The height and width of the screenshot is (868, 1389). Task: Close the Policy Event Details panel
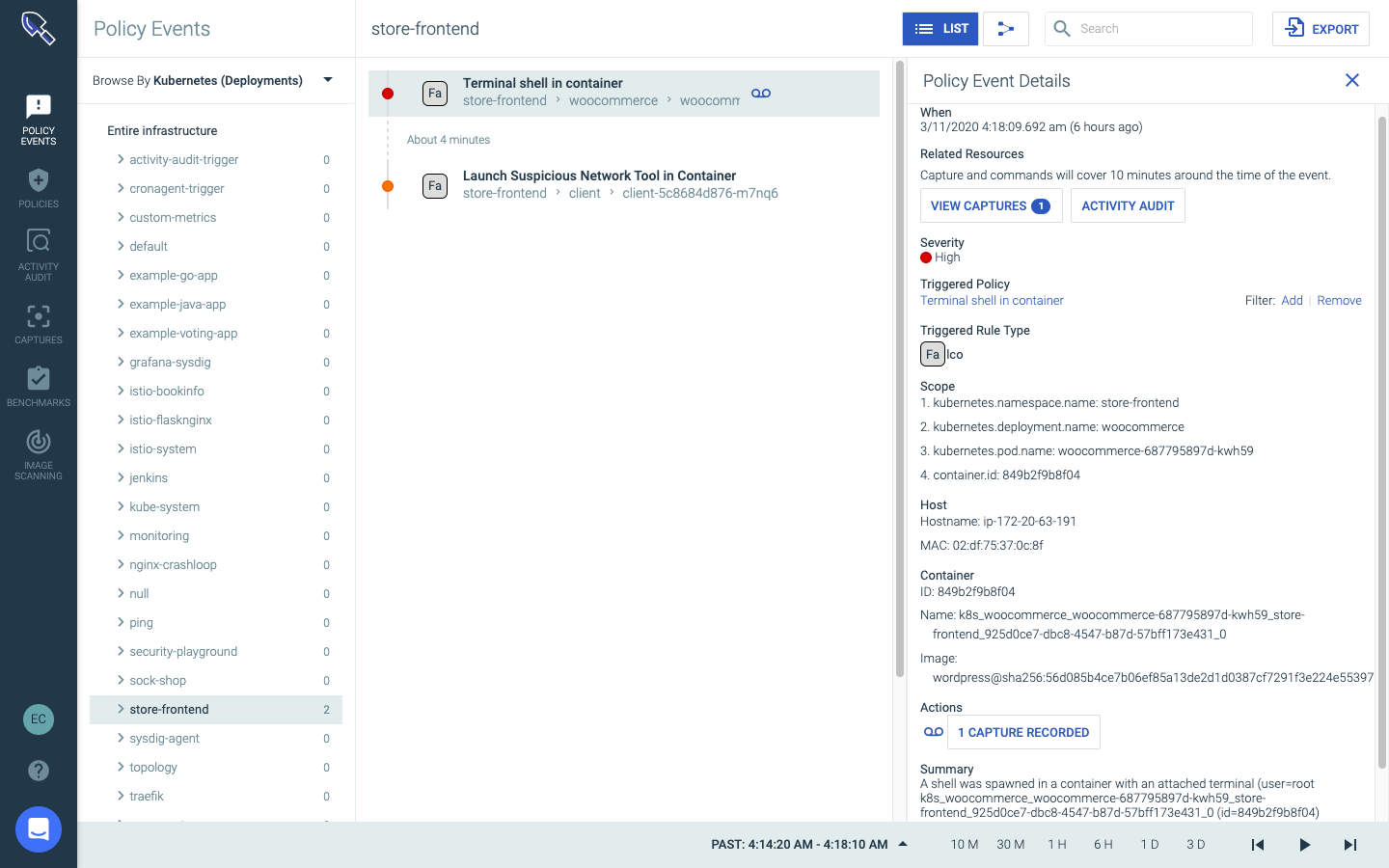click(x=1352, y=80)
